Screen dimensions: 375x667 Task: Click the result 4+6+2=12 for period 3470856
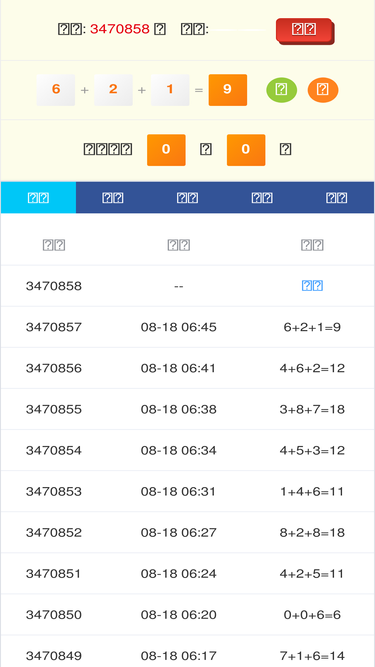click(x=312, y=368)
